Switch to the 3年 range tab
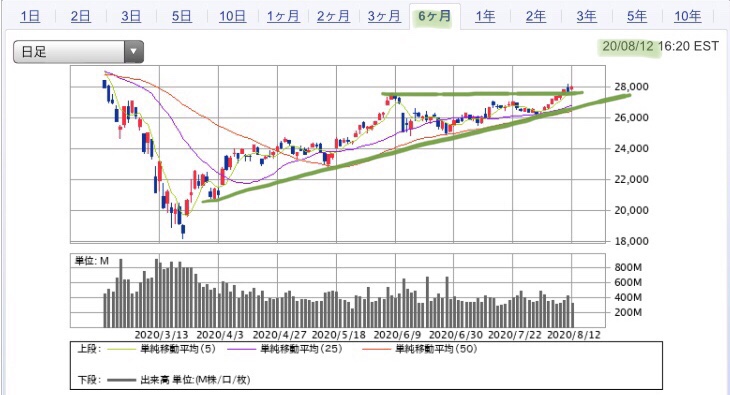730x395 pixels. [587, 16]
